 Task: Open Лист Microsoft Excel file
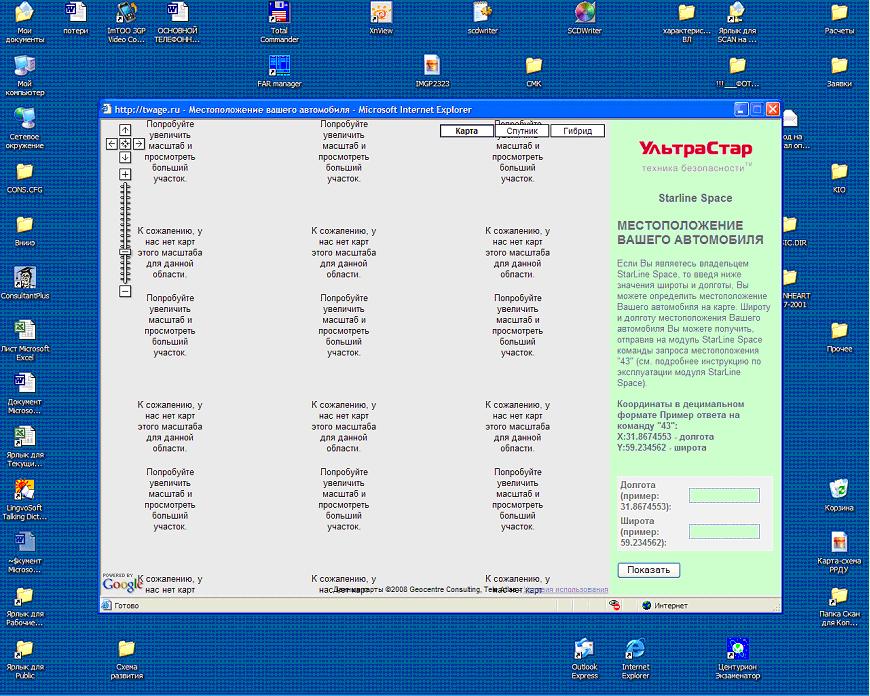pyautogui.click(x=24, y=340)
